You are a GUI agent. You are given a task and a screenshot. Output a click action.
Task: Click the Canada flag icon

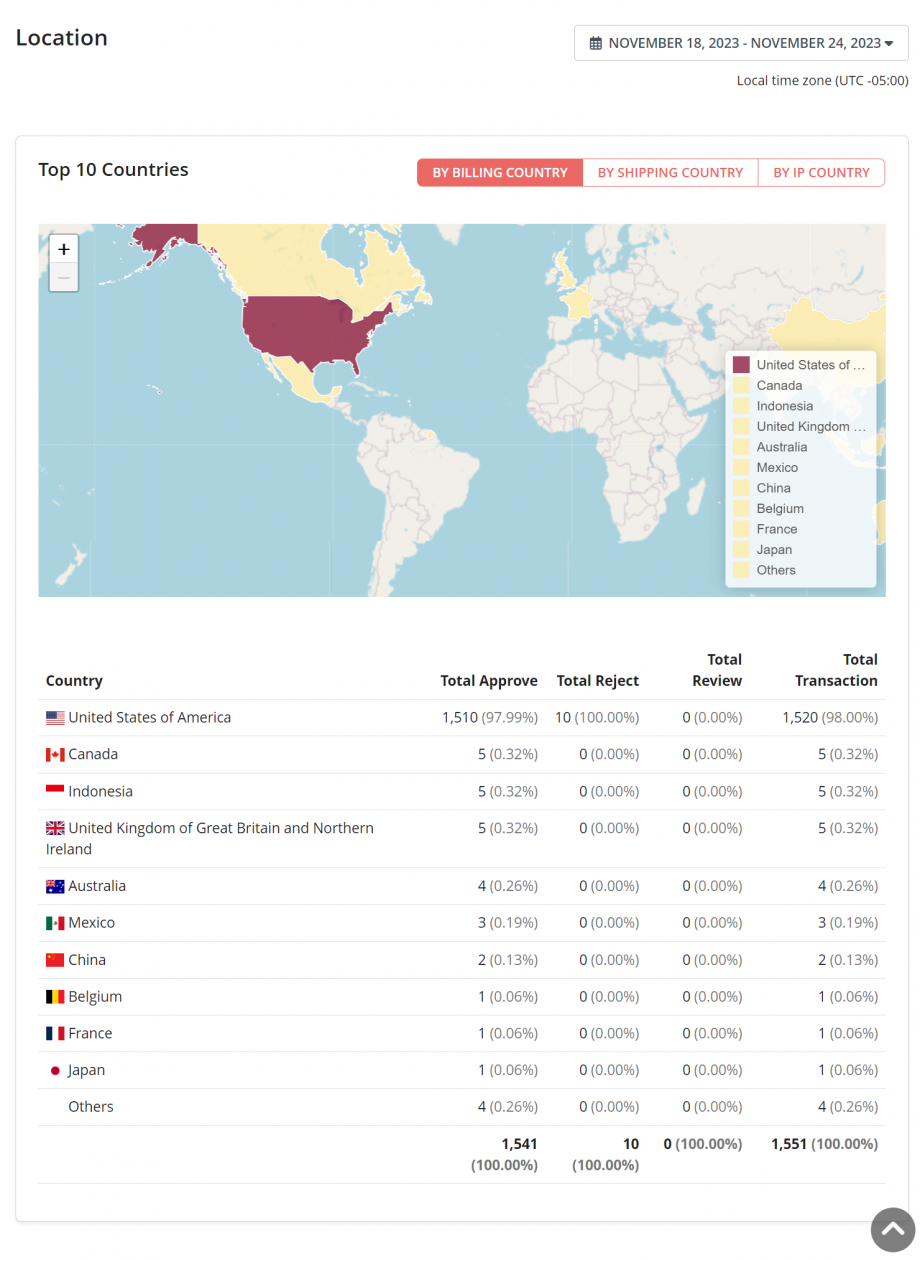[x=54, y=754]
